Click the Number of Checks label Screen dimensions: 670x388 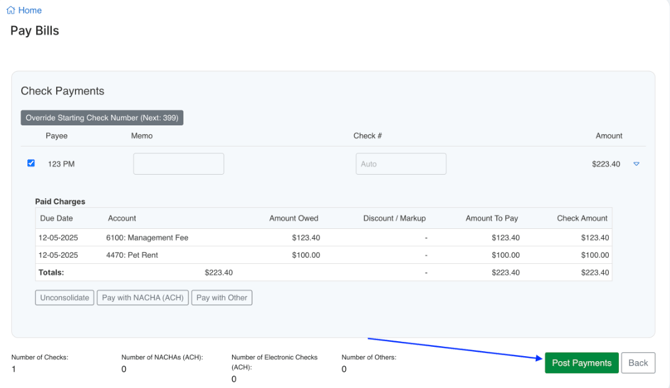point(40,357)
